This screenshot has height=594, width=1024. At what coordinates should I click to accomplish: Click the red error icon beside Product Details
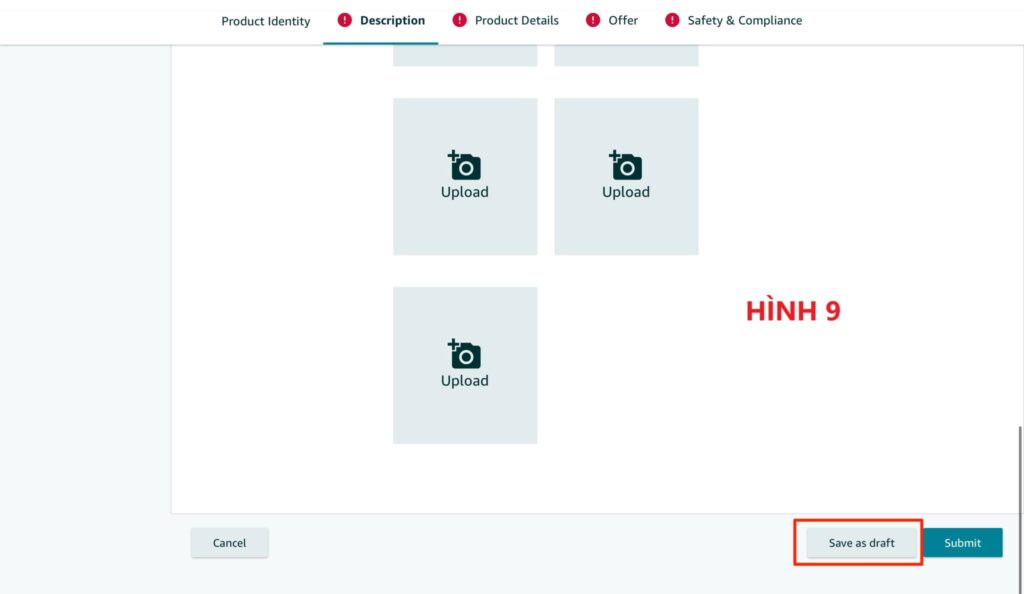460,20
